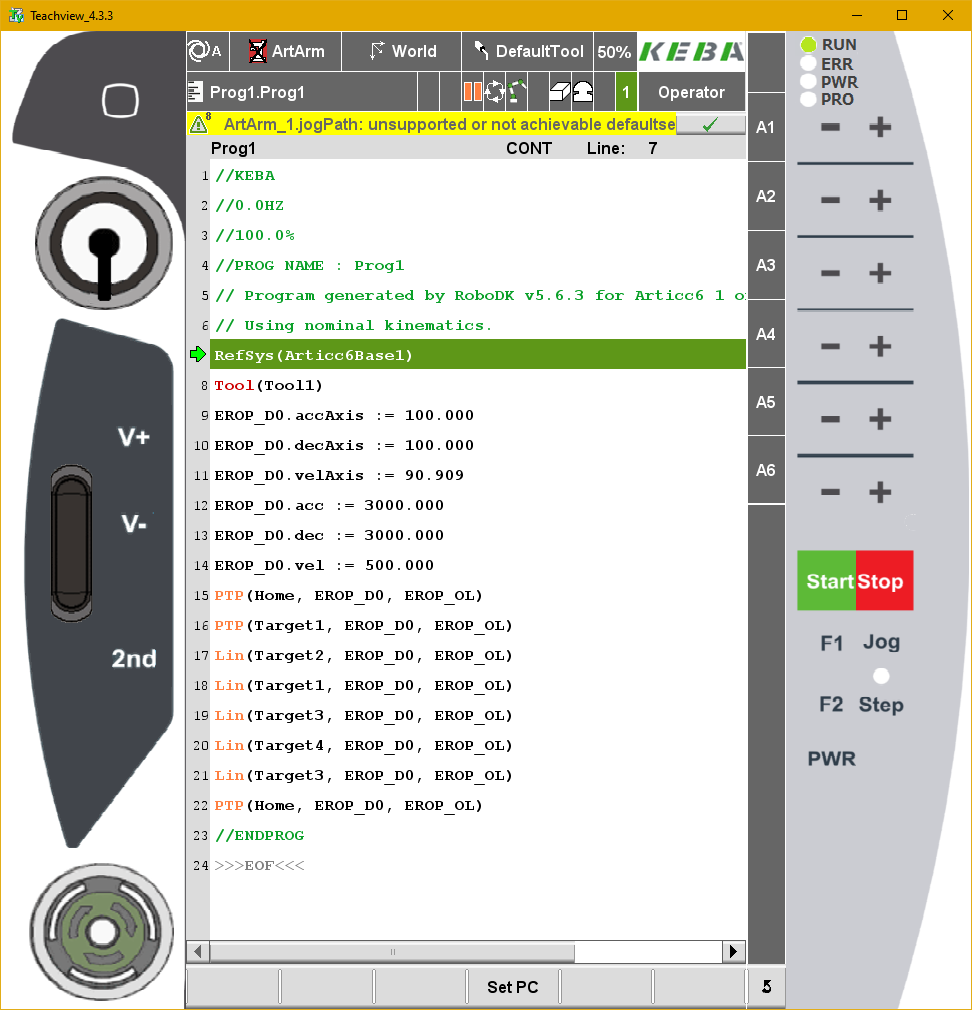Select the Operator user level tab
The image size is (972, 1010).
691,92
